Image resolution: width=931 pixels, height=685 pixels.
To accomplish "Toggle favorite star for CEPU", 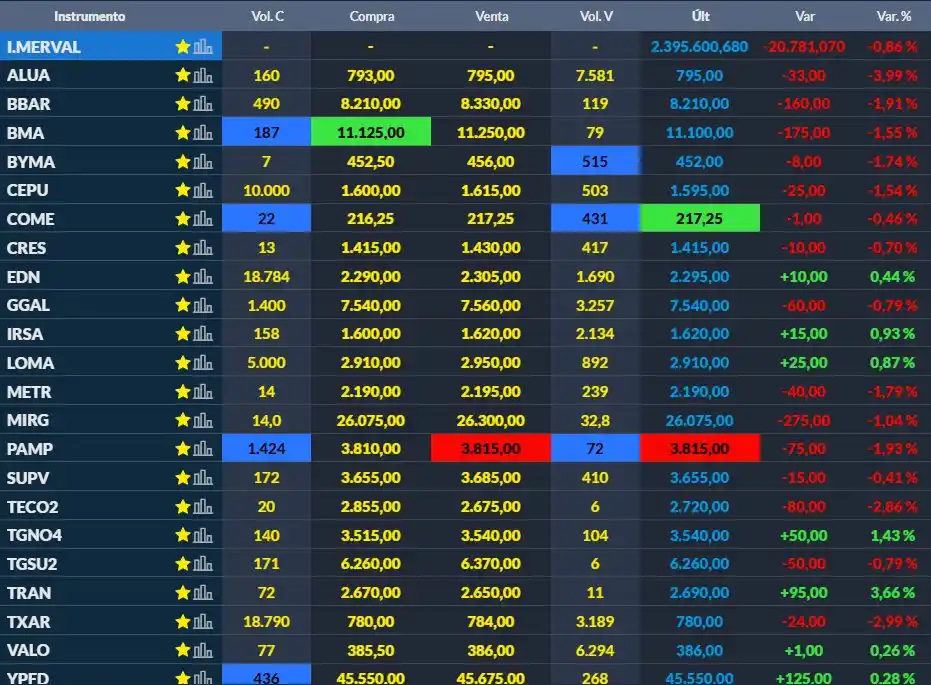I will (183, 191).
